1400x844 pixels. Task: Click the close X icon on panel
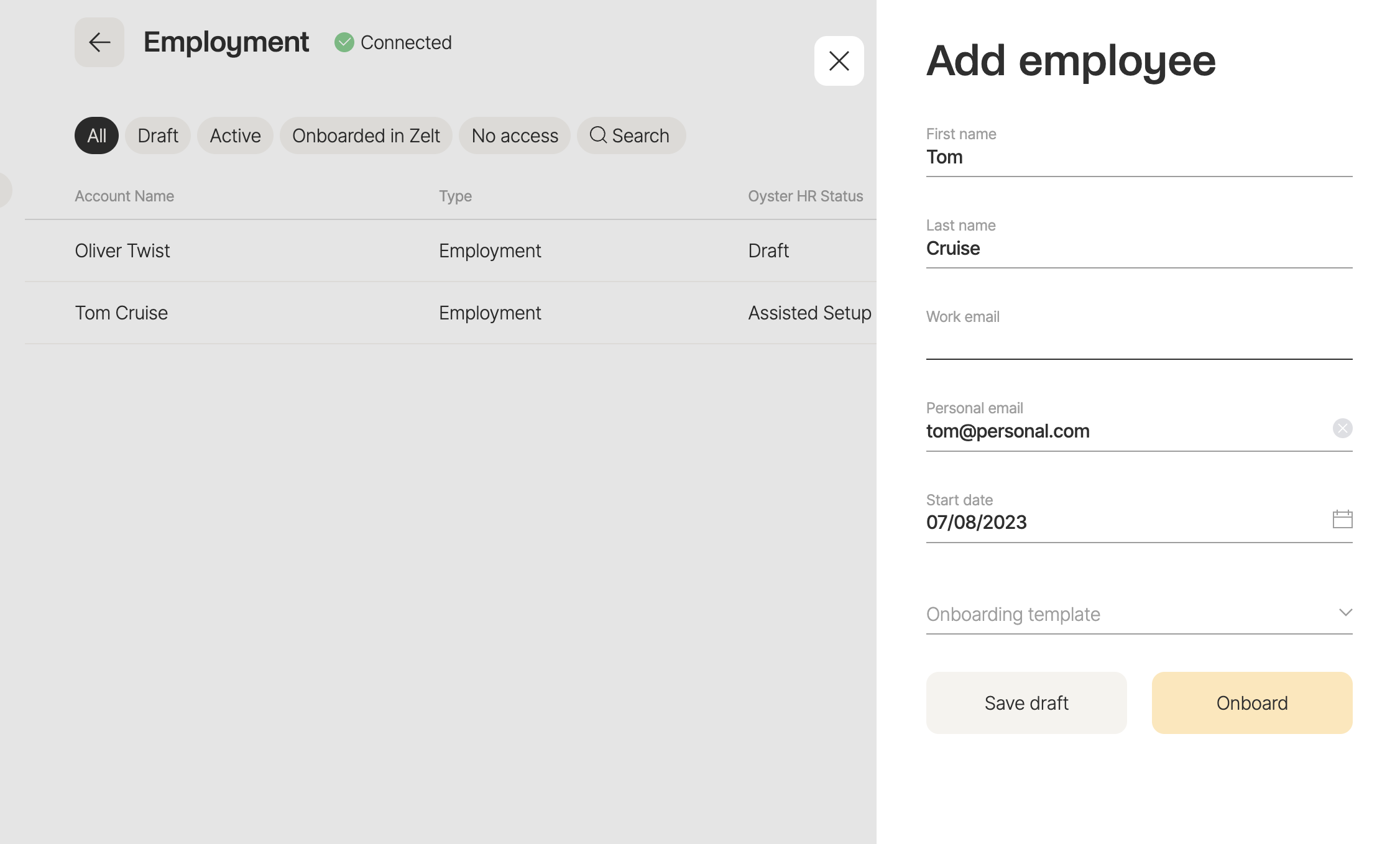click(839, 60)
